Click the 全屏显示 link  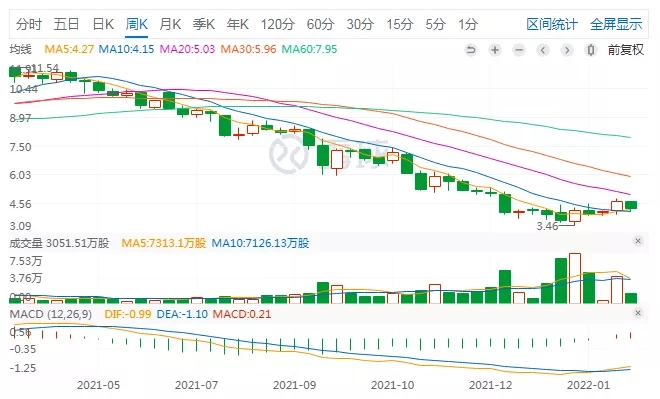tap(616, 24)
